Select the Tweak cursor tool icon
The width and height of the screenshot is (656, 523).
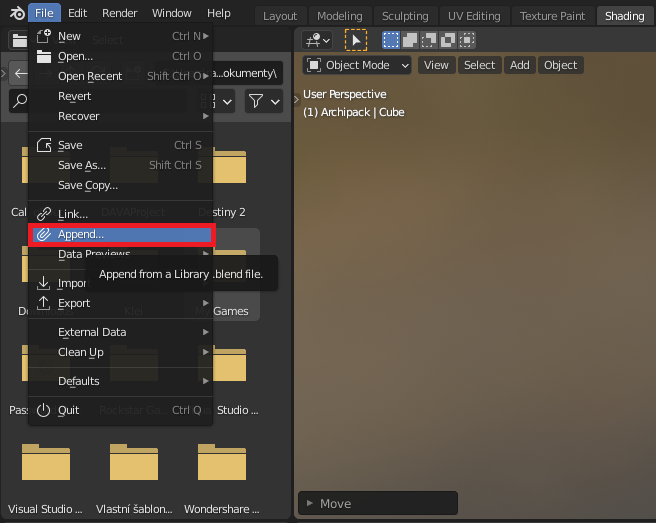pyautogui.click(x=356, y=40)
